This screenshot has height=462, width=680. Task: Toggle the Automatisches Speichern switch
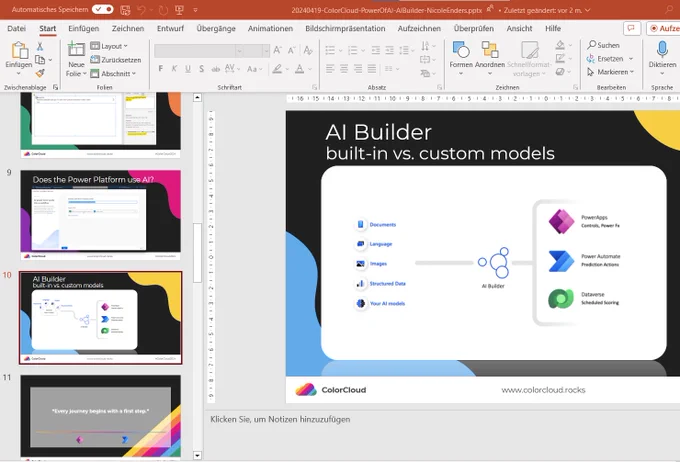pos(103,9)
